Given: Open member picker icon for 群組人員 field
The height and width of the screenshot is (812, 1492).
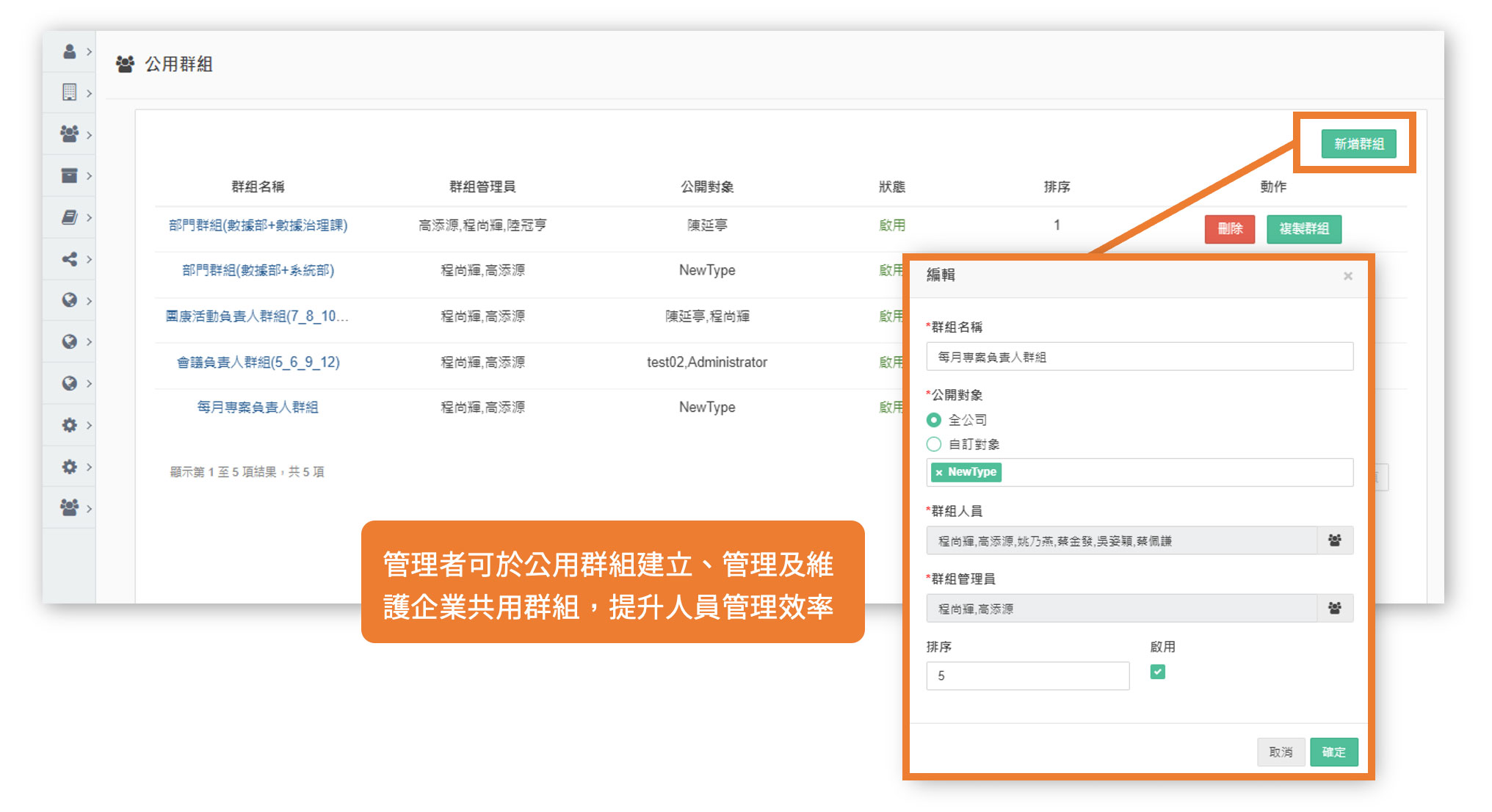Looking at the screenshot, I should [x=1335, y=541].
